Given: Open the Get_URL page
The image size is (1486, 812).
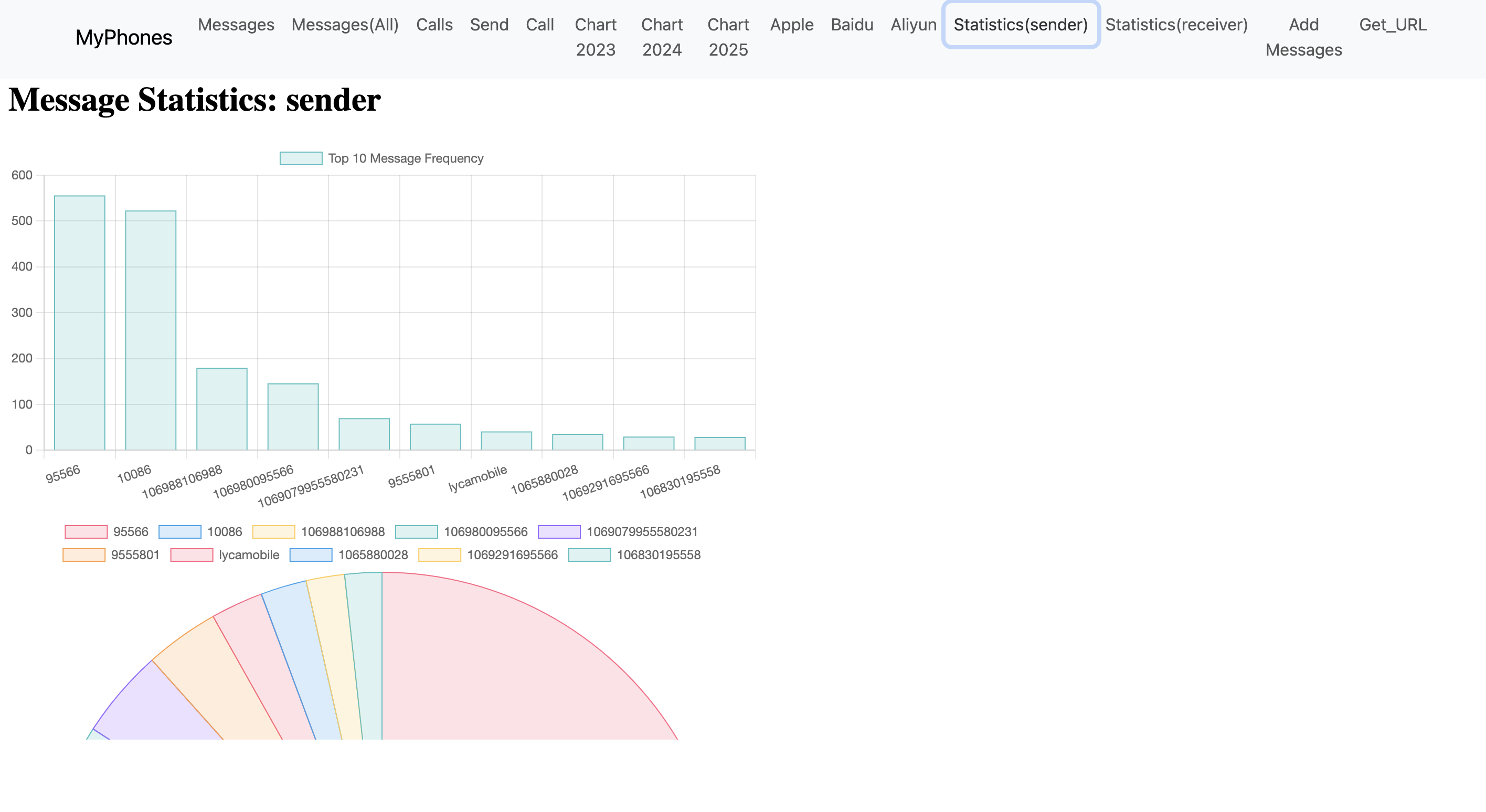Looking at the screenshot, I should tap(1393, 25).
